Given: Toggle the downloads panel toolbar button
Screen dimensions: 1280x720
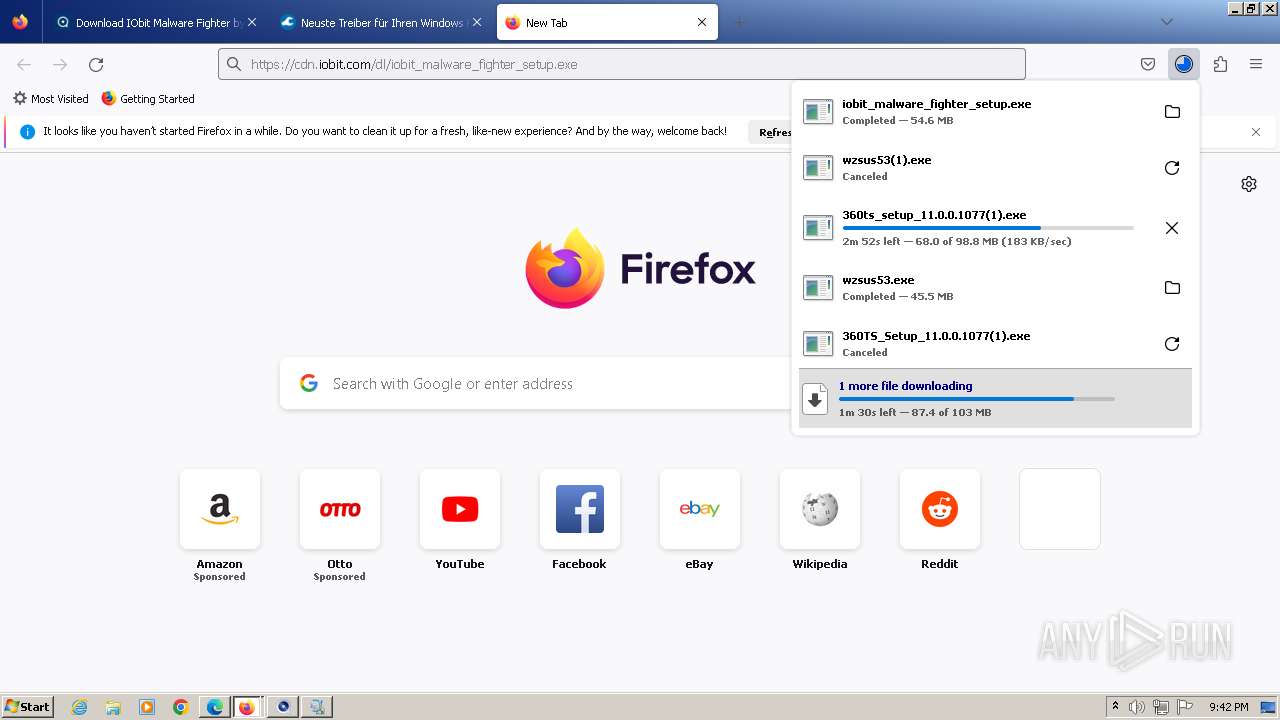Looking at the screenshot, I should (1184, 64).
